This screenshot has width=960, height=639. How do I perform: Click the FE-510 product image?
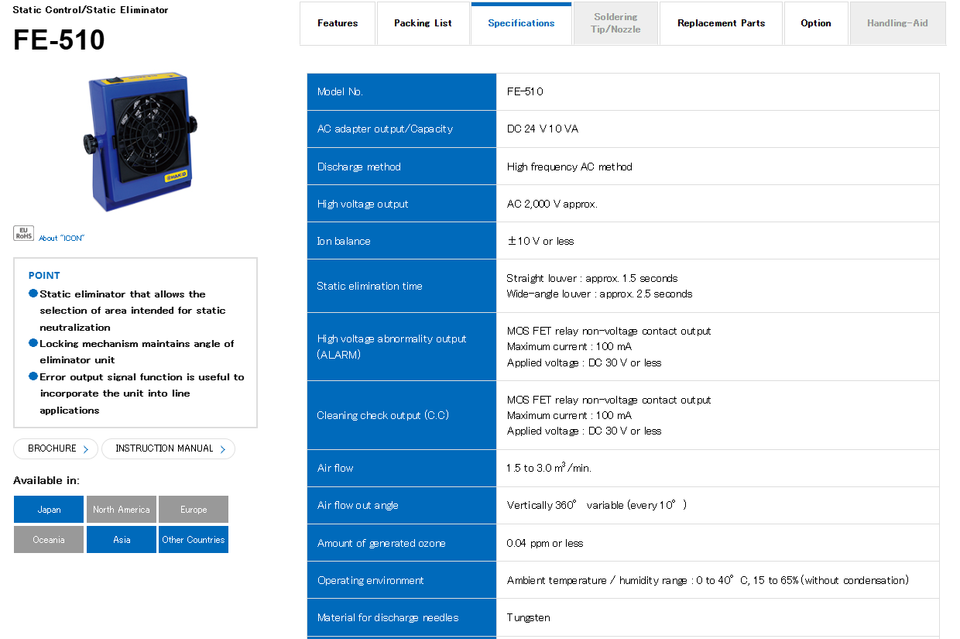click(140, 142)
